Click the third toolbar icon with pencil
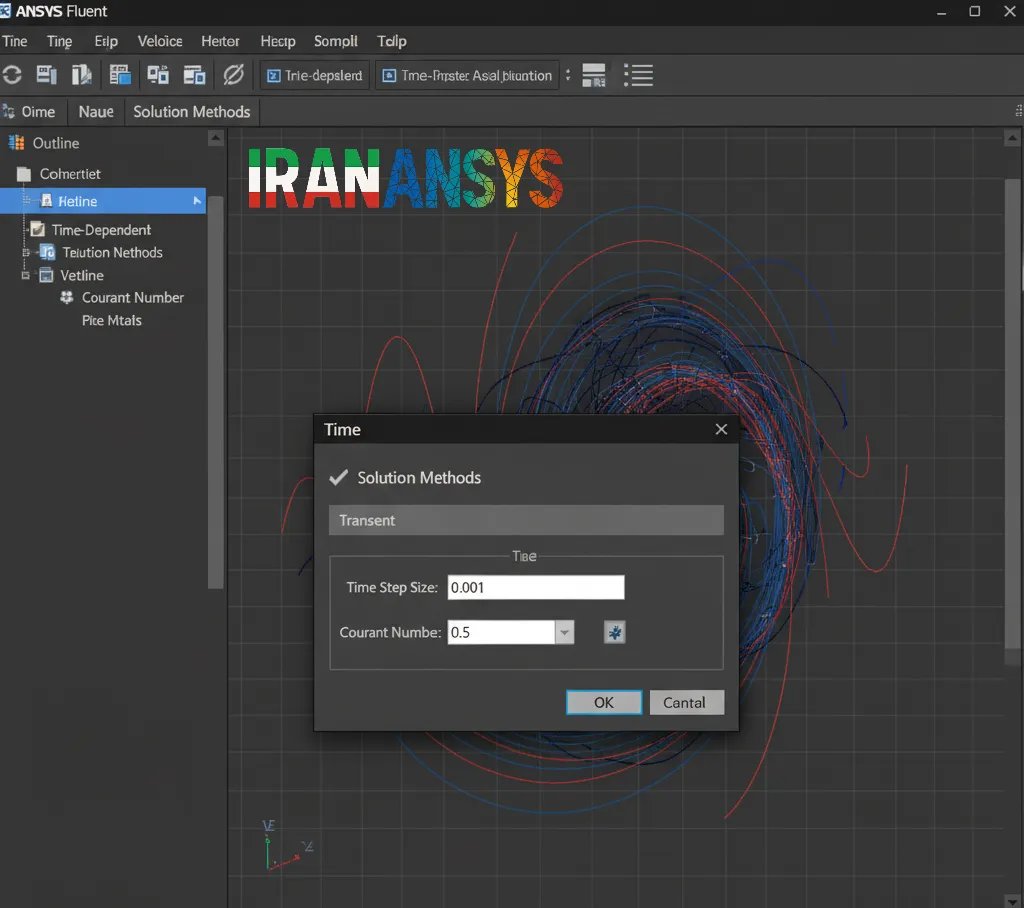 click(82, 75)
